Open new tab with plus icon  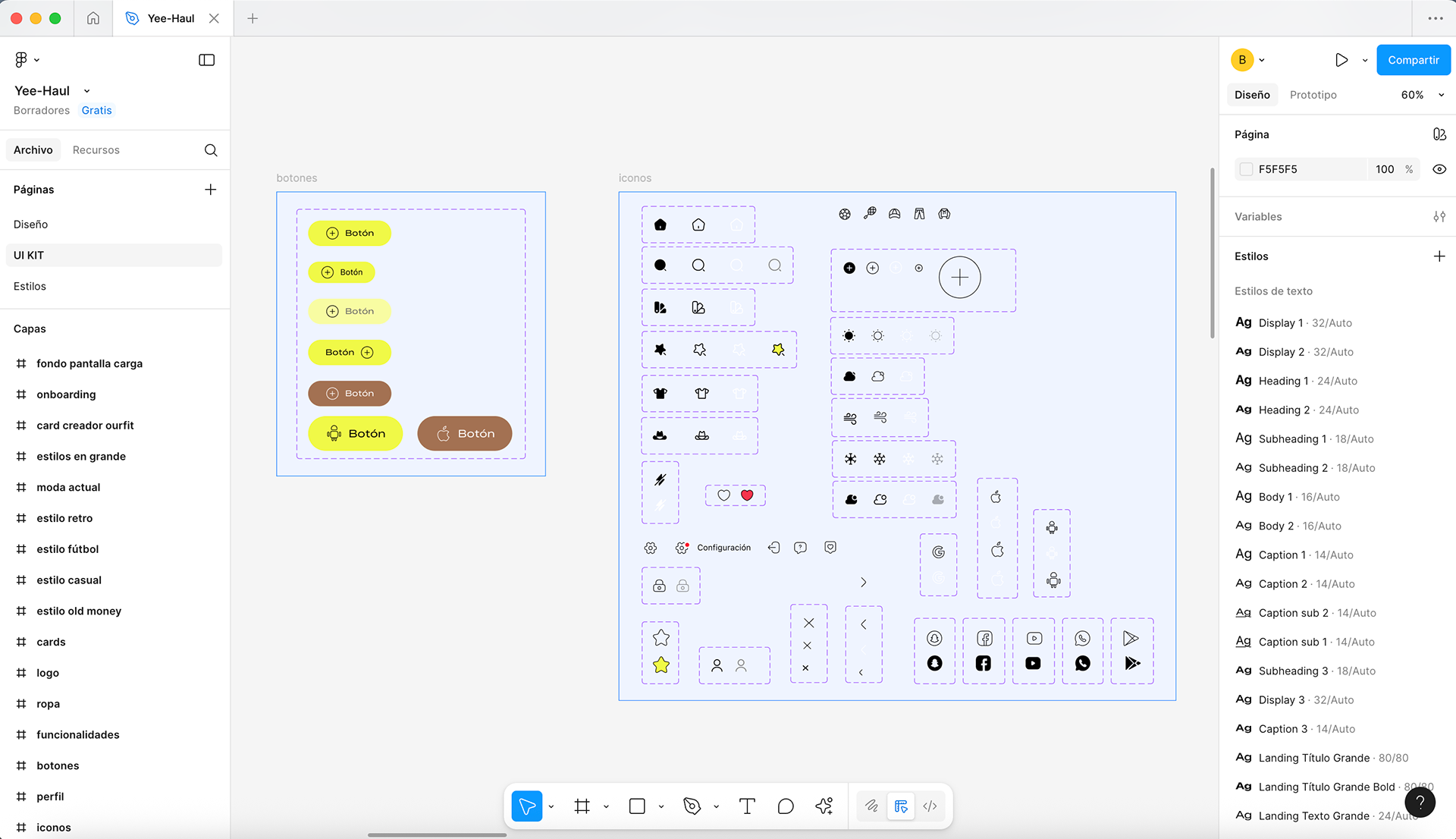[x=253, y=18]
